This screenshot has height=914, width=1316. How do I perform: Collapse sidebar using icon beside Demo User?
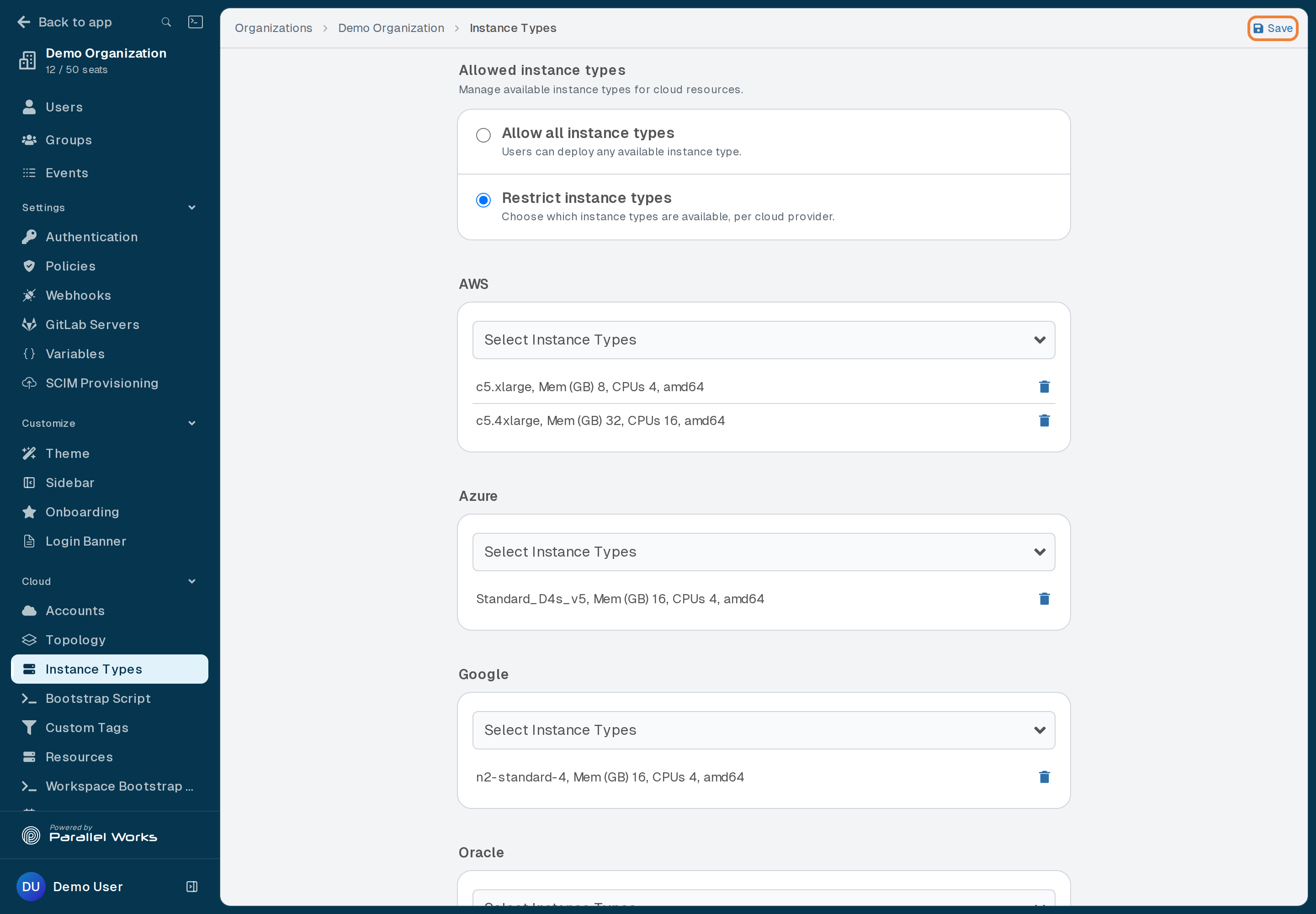pyautogui.click(x=192, y=886)
